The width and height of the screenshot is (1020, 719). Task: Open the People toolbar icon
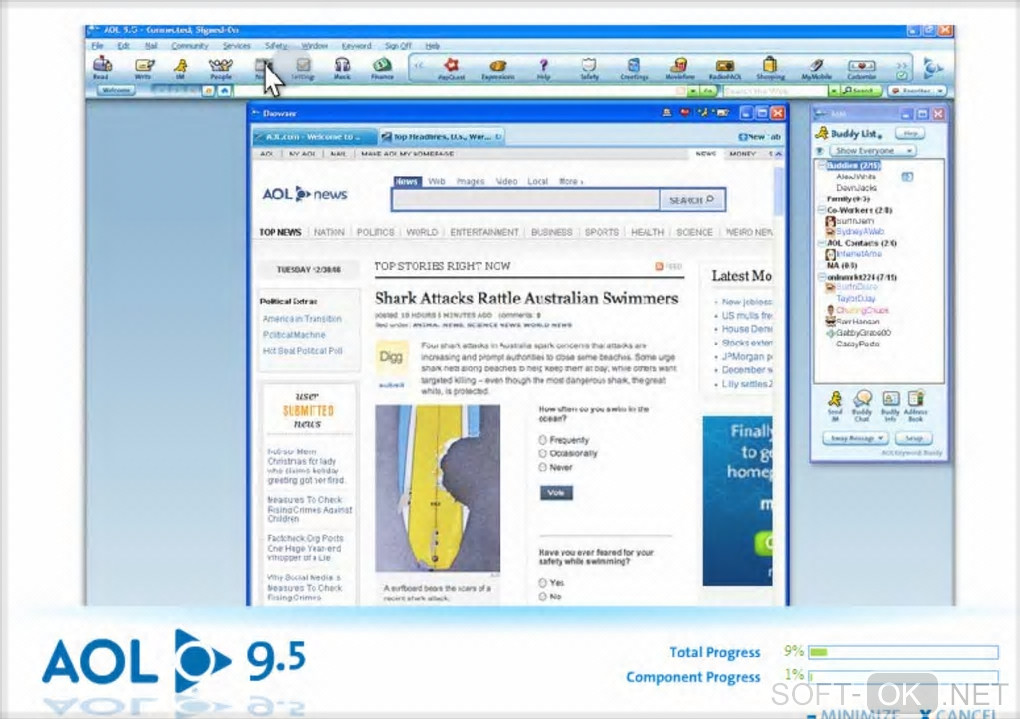(x=221, y=67)
